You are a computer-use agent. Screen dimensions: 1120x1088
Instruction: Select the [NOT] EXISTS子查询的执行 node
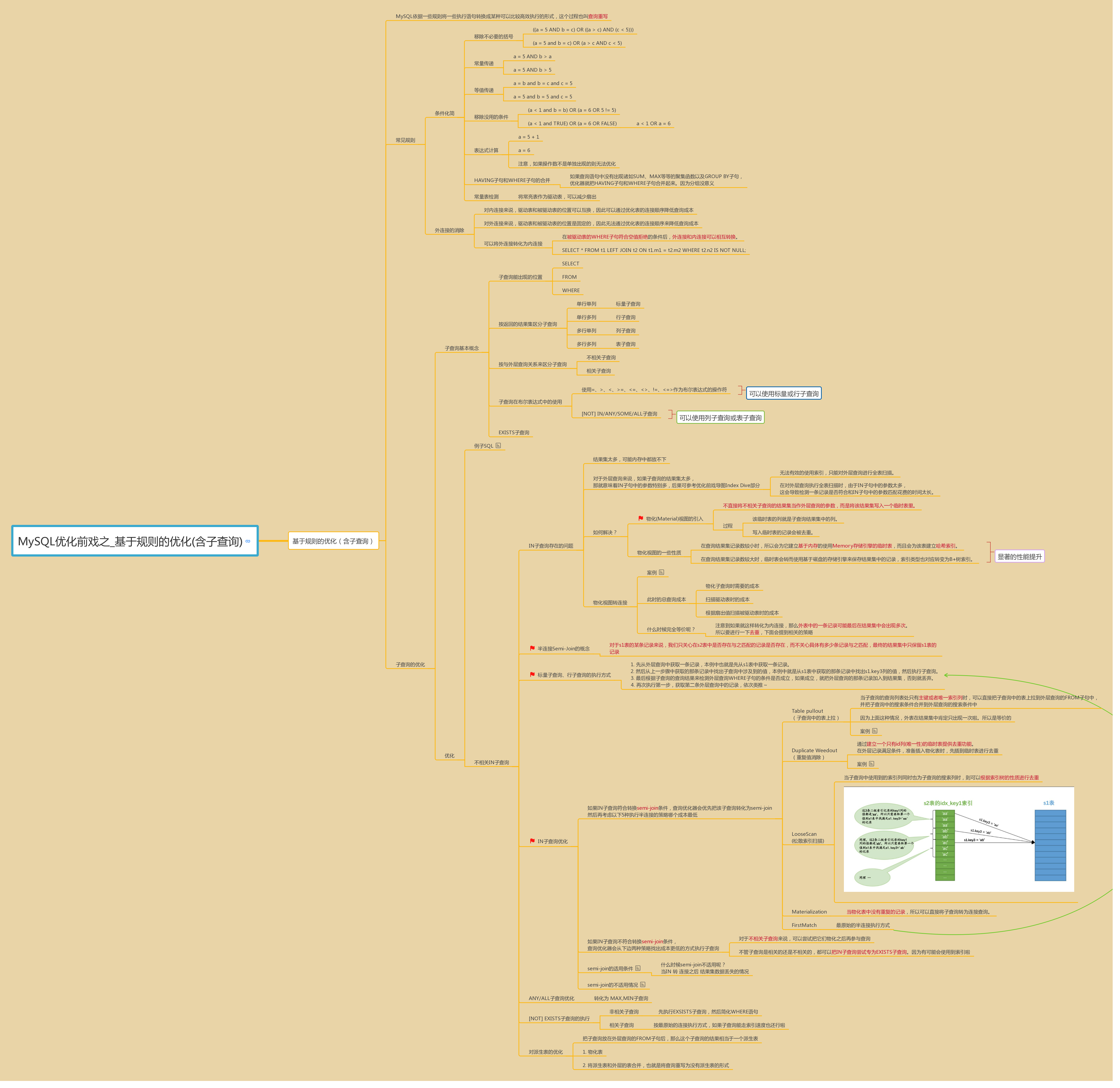563,1025
